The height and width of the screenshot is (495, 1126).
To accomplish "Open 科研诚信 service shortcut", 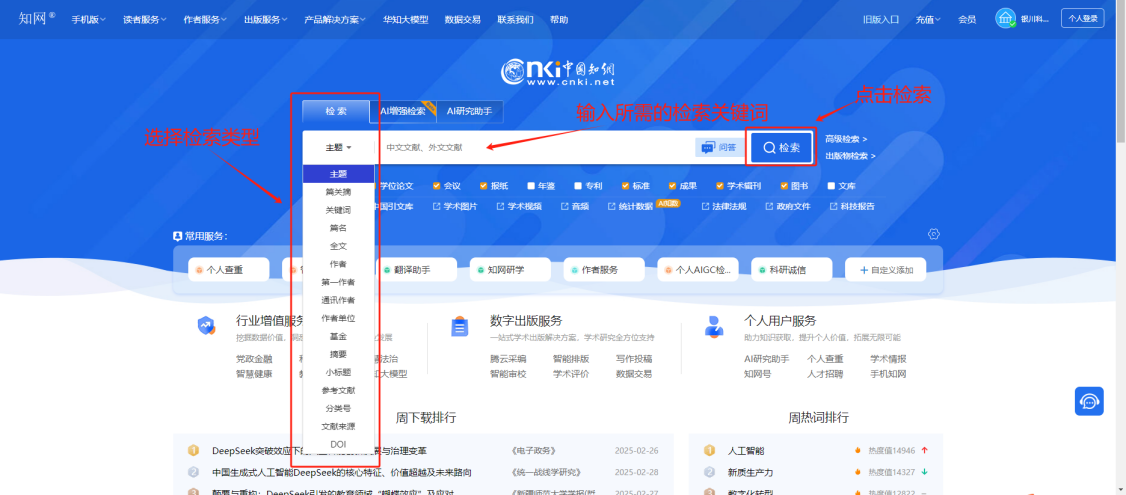I will (791, 269).
